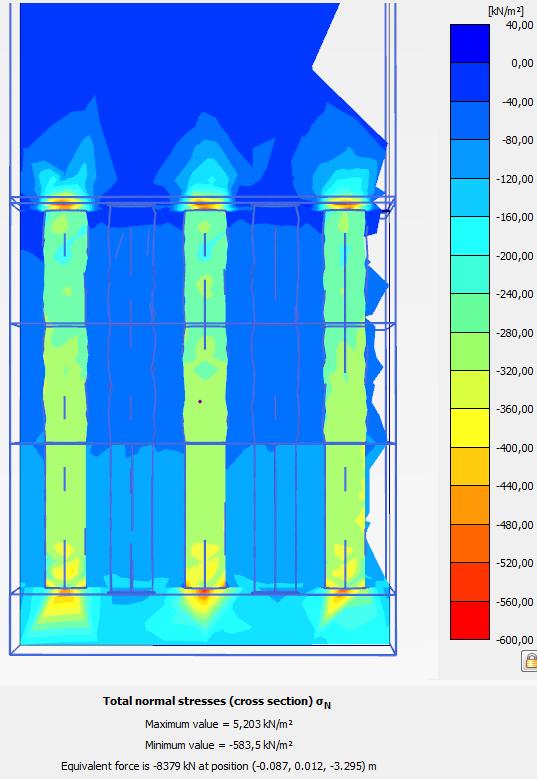Click the dark orange band below -480,00

tap(469, 544)
